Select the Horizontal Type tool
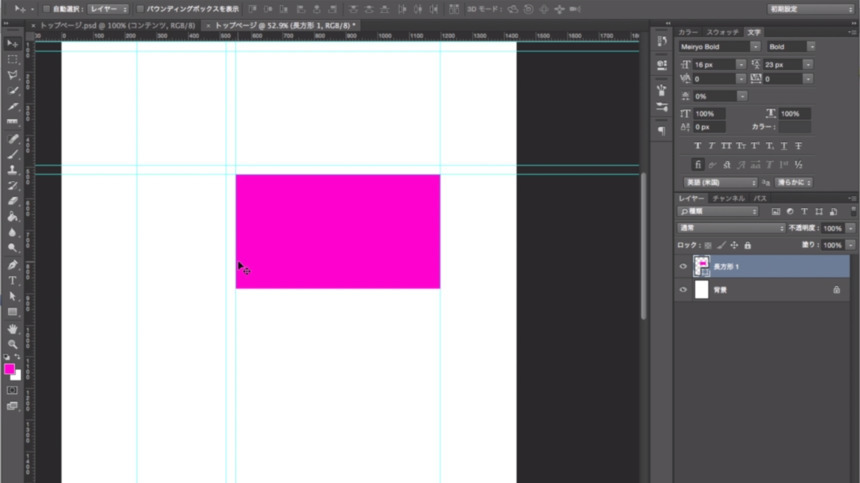The width and height of the screenshot is (860, 483). click(12, 281)
